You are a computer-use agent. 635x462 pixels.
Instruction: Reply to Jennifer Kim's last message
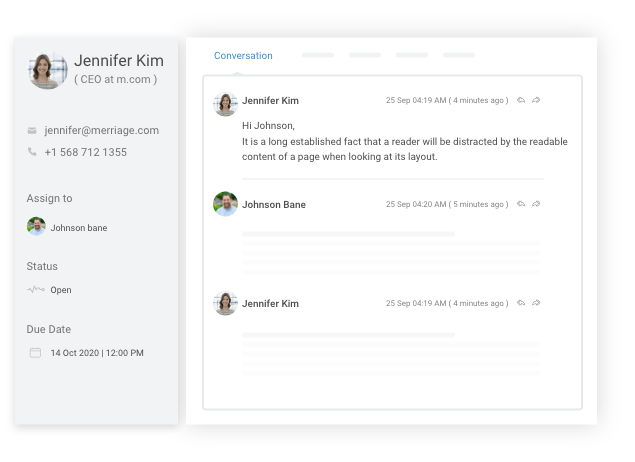point(521,303)
